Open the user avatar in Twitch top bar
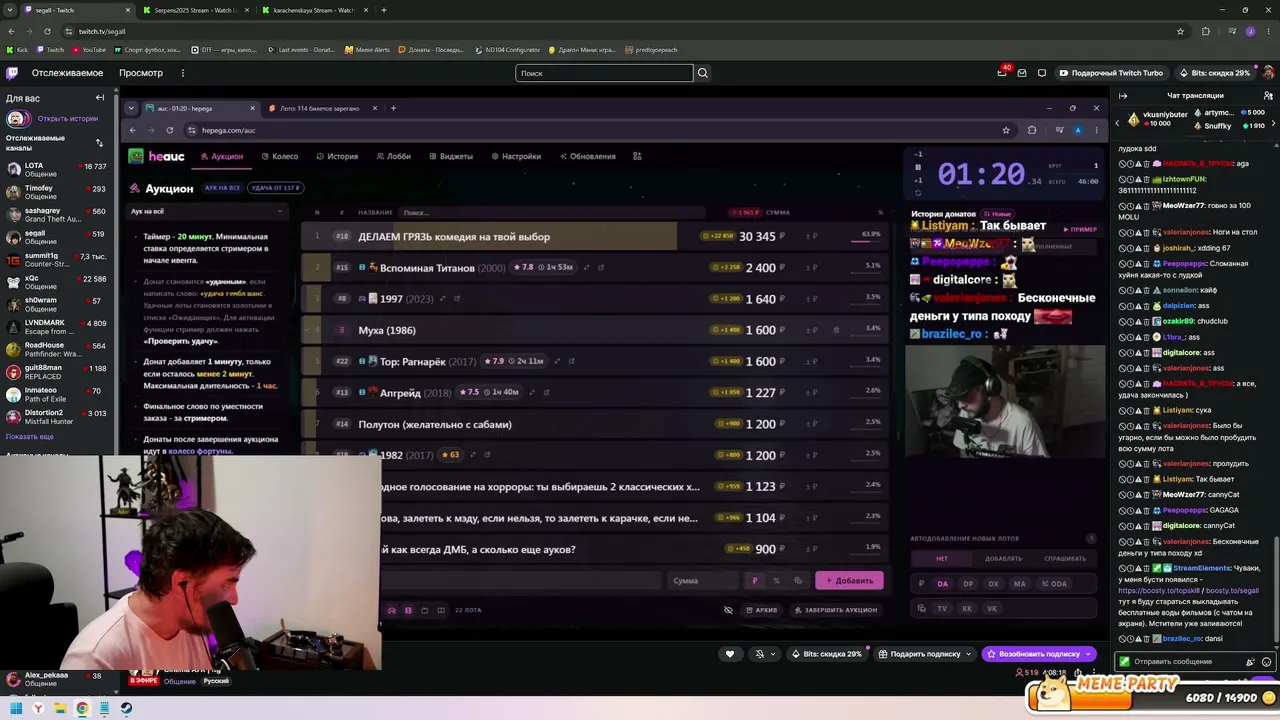Viewport: 1280px width, 720px height. 1268,73
